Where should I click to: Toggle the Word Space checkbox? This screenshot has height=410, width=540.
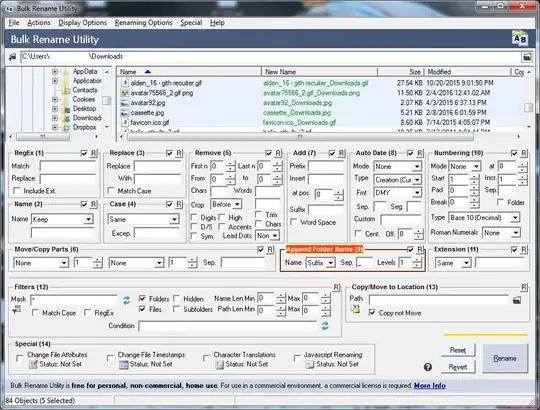pos(294,222)
